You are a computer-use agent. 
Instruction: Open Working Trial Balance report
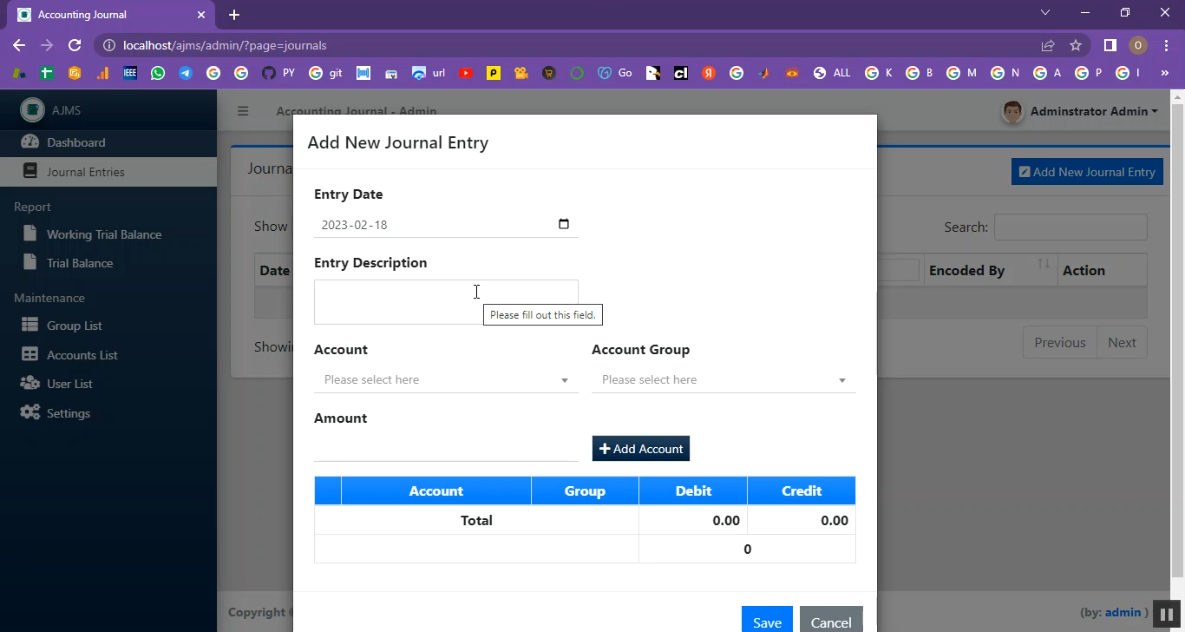click(x=103, y=235)
